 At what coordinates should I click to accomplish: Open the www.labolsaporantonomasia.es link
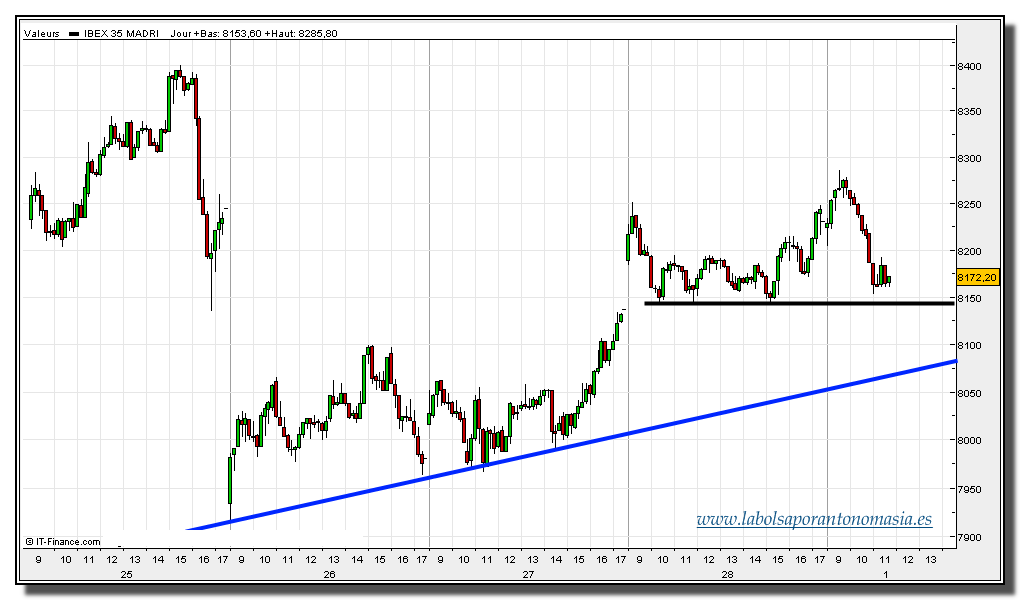click(x=814, y=520)
